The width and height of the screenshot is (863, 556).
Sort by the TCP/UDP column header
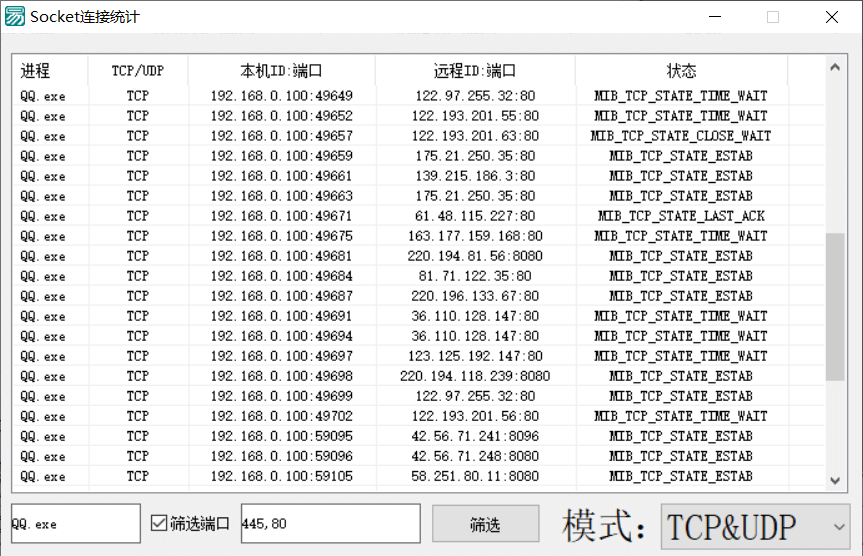(137, 71)
